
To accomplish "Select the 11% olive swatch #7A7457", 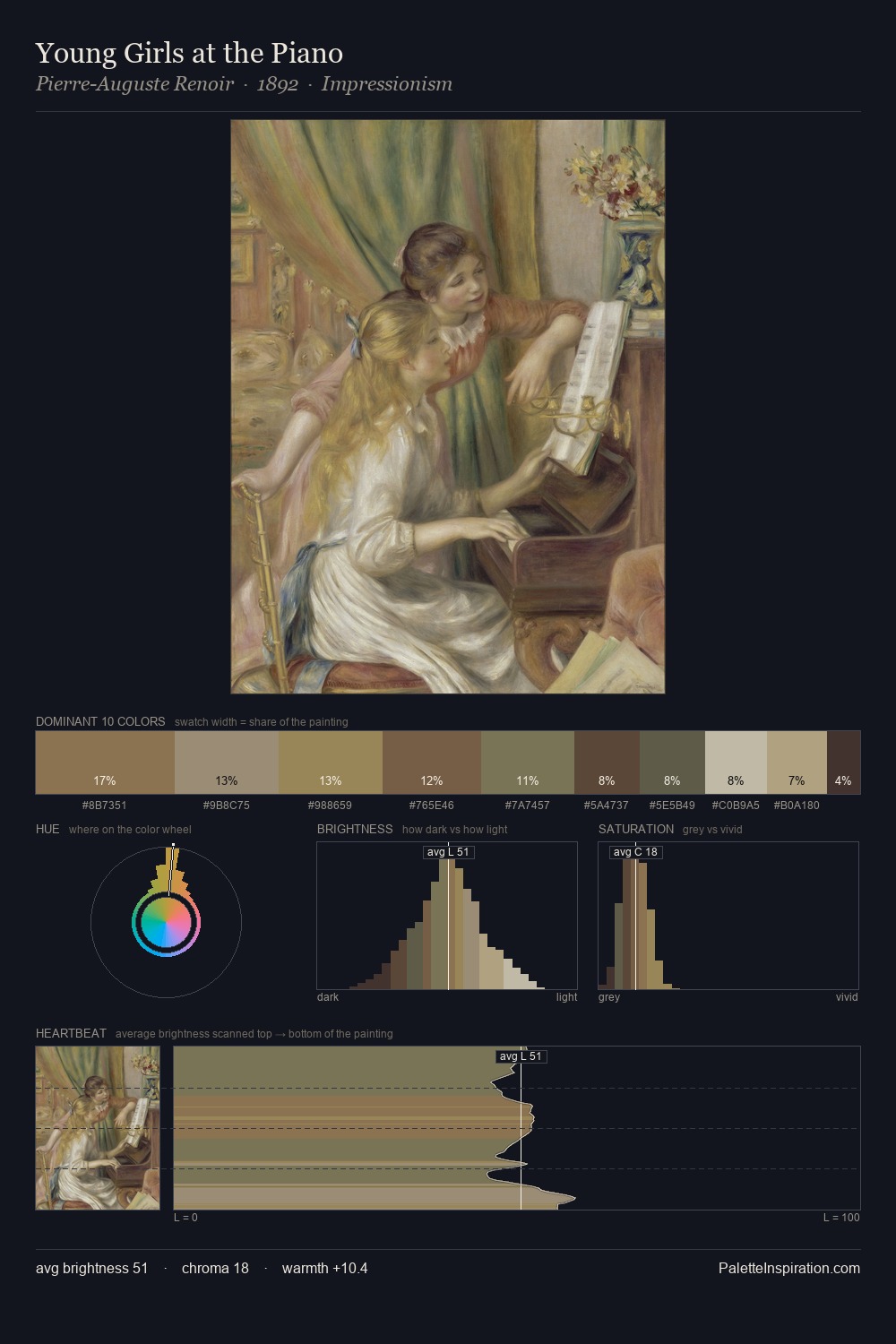I will [528, 762].
